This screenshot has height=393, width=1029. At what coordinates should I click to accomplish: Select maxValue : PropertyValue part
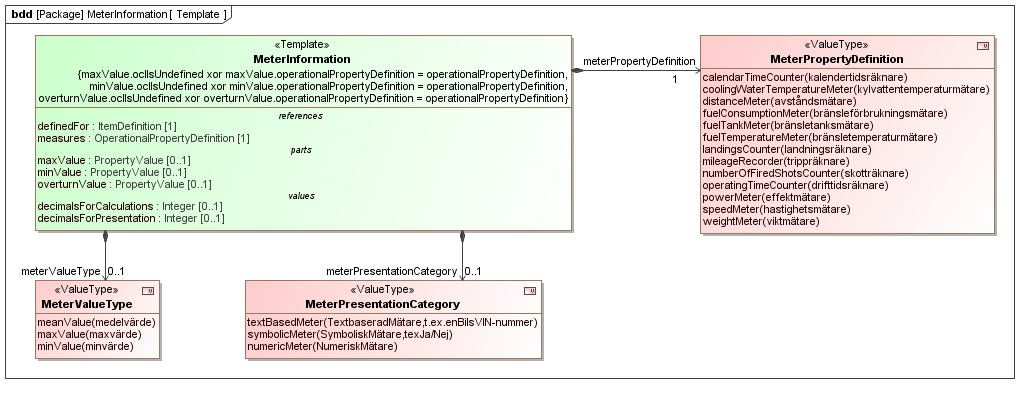114,160
